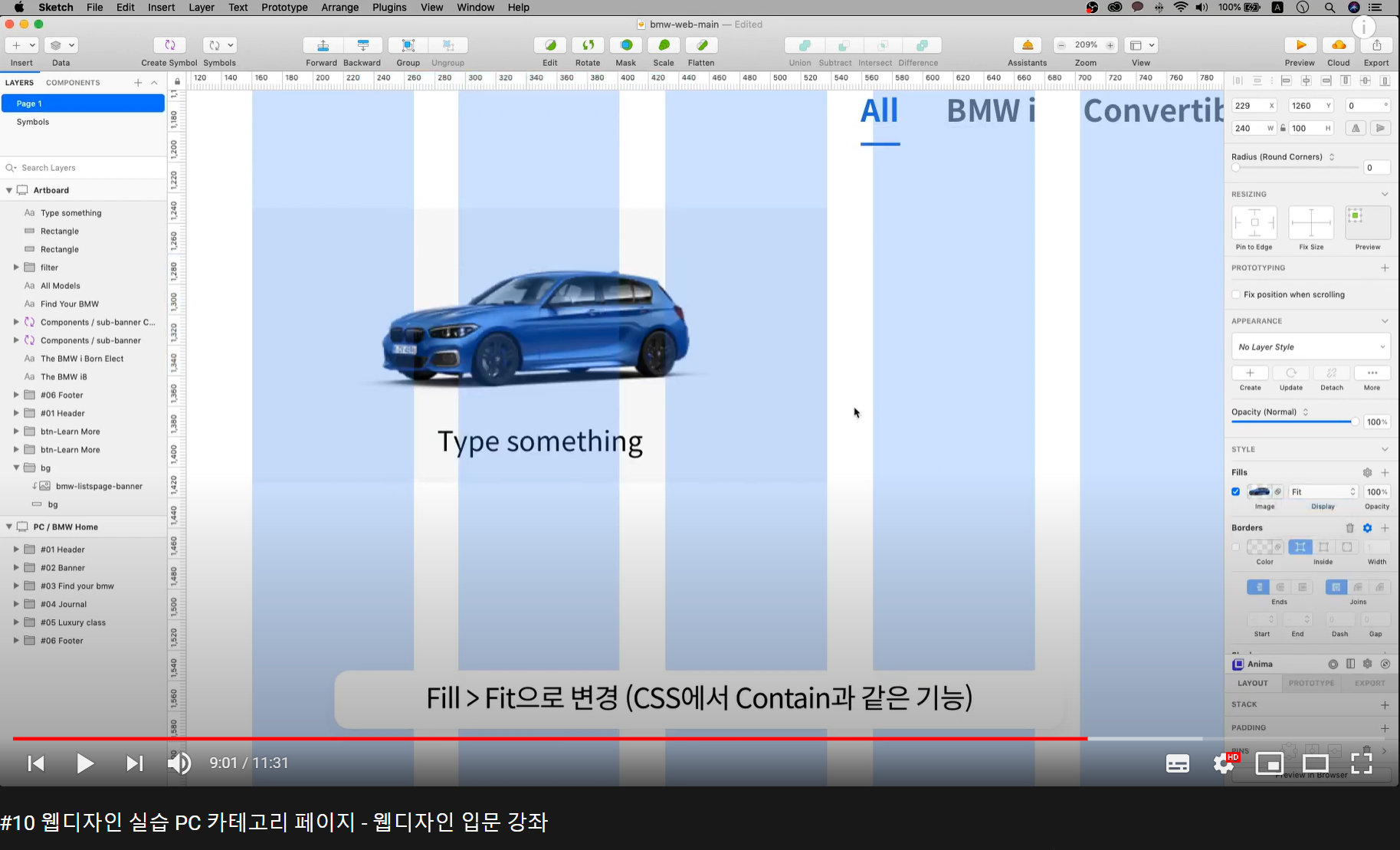
Task: Collapse the Artboard layer list
Action: tap(9, 190)
